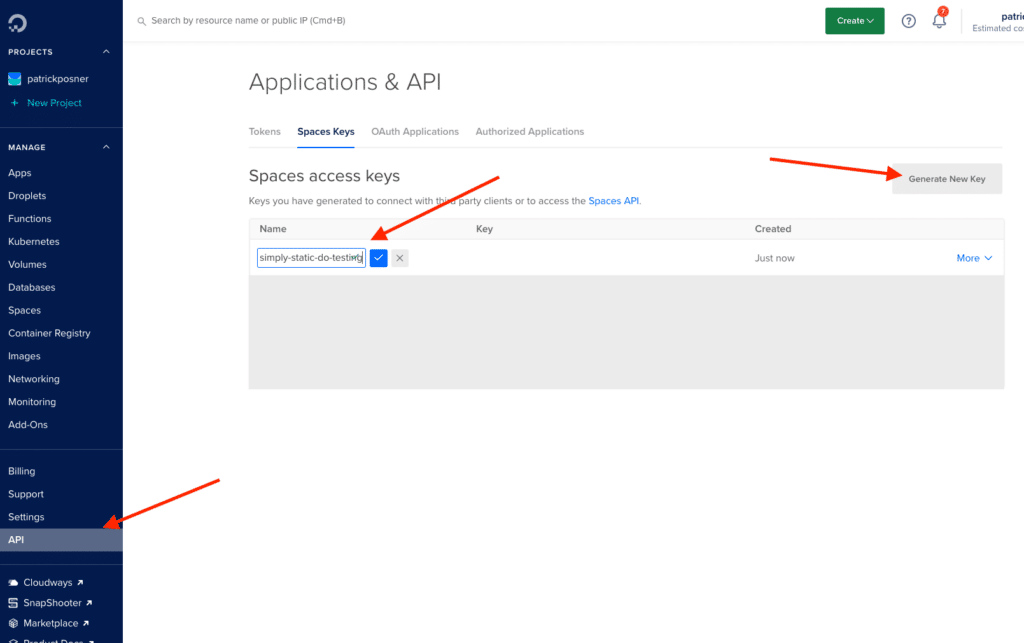
Task: Click Generate New Key button
Action: point(947,179)
